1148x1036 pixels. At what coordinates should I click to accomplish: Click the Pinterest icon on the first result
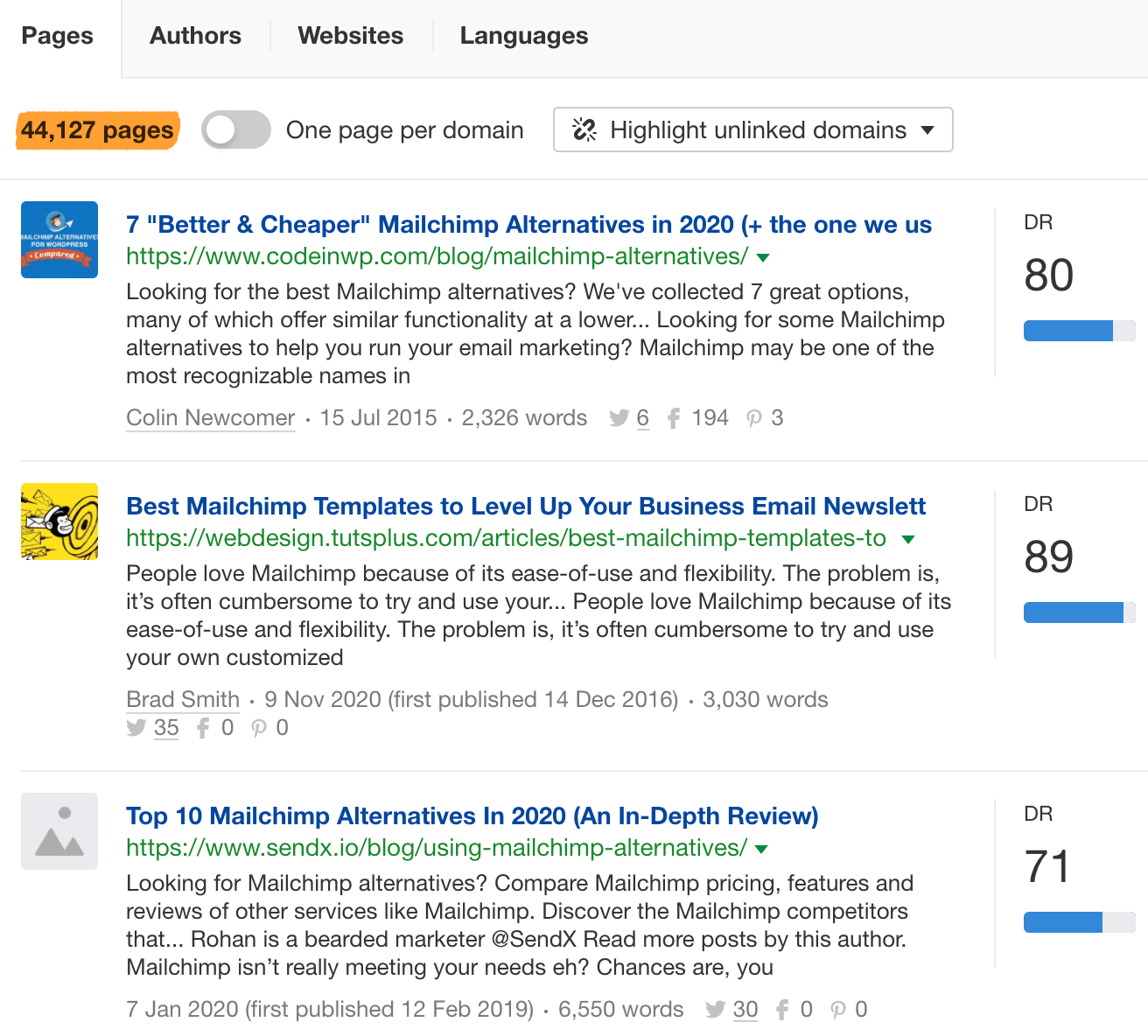pos(754,418)
